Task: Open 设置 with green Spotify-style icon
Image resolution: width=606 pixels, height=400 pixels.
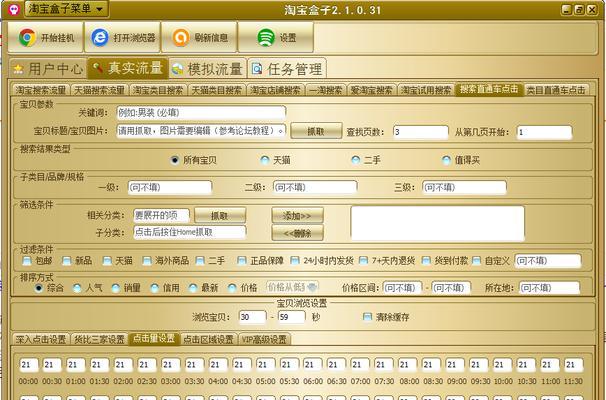Action: pyautogui.click(x=276, y=37)
